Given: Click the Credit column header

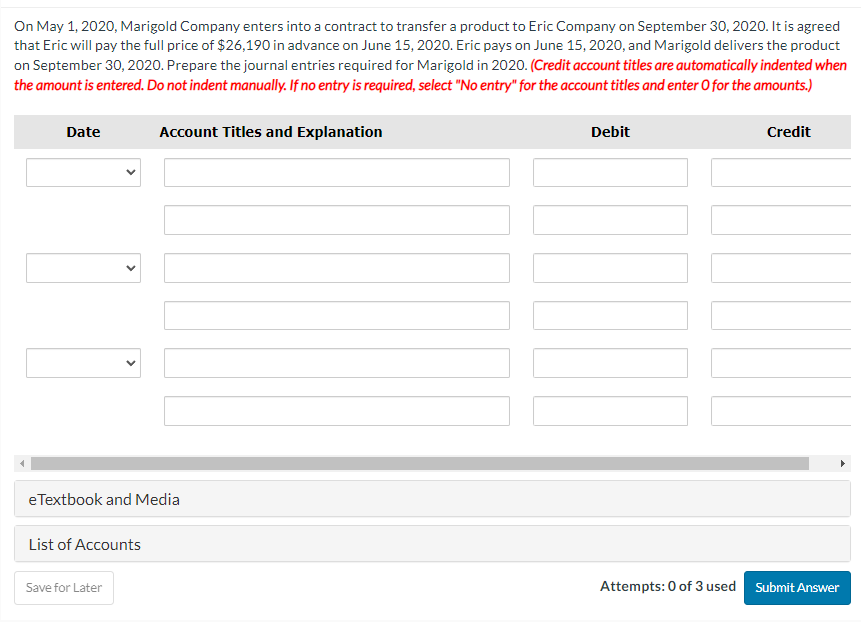Looking at the screenshot, I should click(789, 132).
